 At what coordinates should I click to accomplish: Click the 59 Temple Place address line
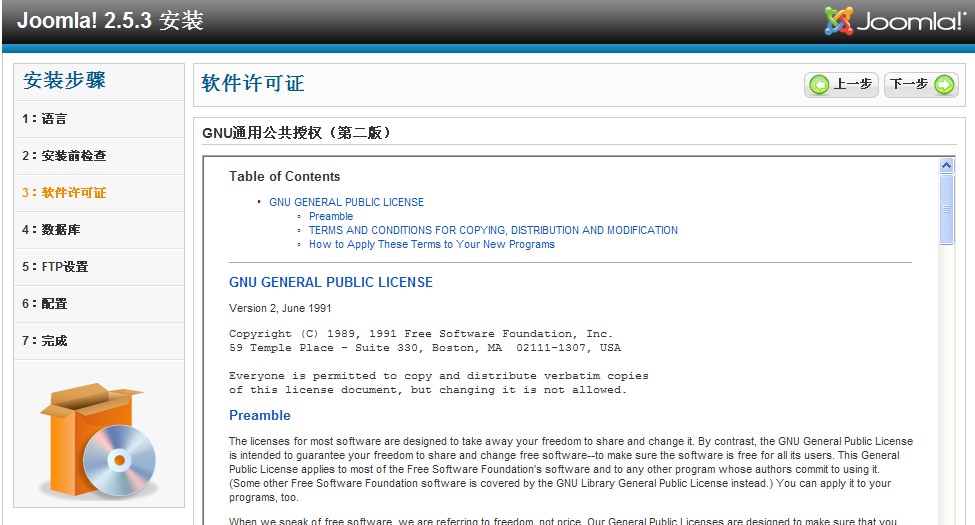[x=425, y=348]
